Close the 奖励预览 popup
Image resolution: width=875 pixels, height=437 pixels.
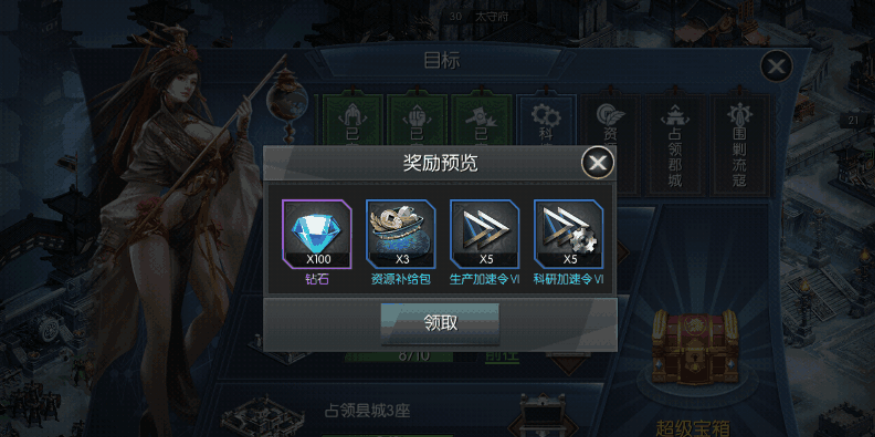[x=598, y=162]
